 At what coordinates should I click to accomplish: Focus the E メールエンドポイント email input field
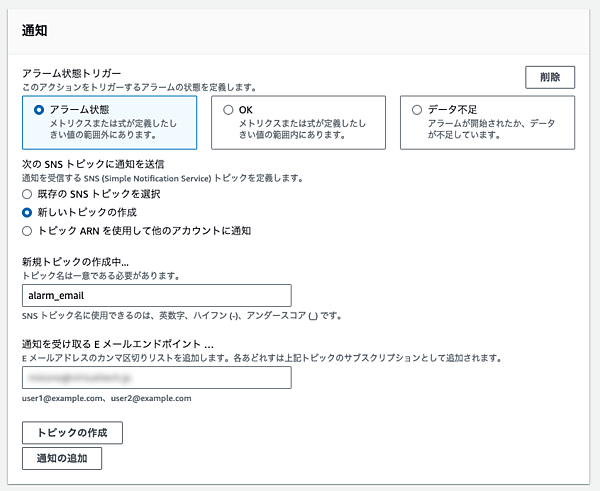[x=156, y=377]
